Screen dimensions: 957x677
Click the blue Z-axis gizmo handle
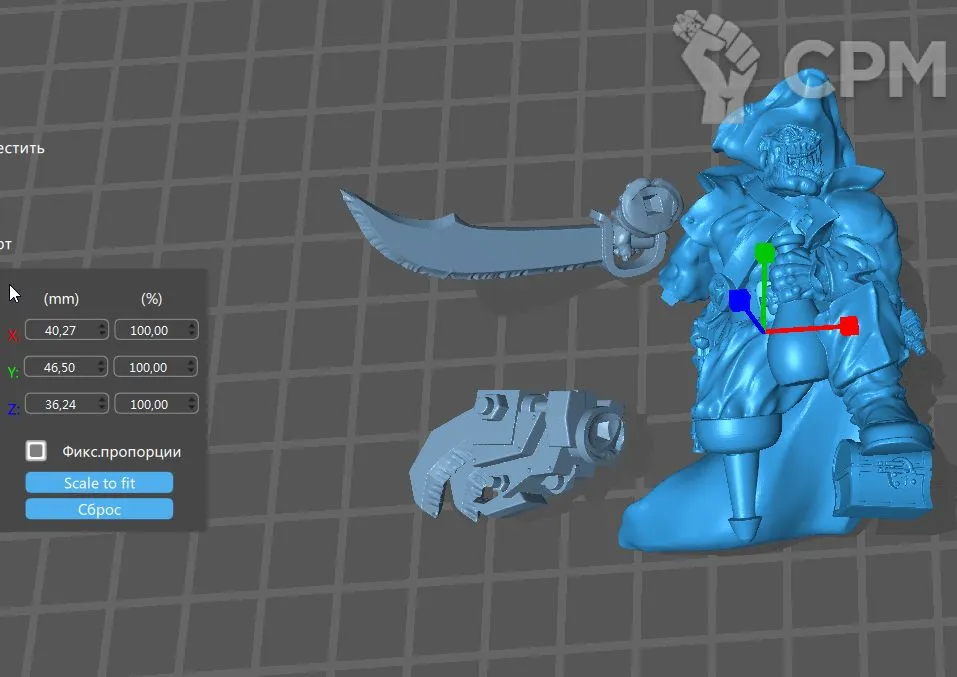tap(739, 300)
